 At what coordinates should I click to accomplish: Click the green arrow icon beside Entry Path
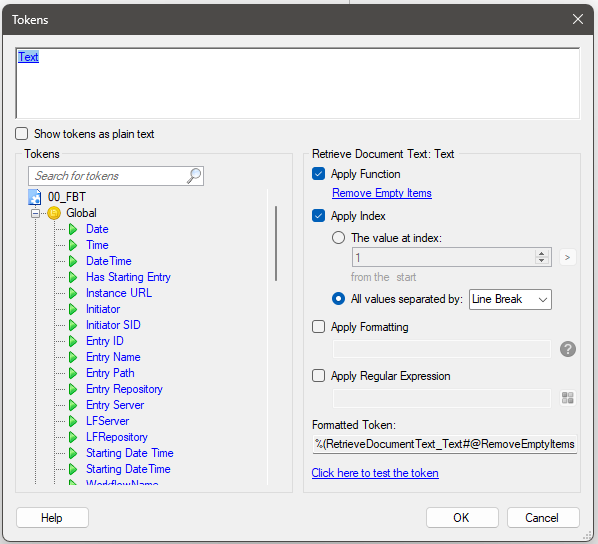click(x=73, y=373)
